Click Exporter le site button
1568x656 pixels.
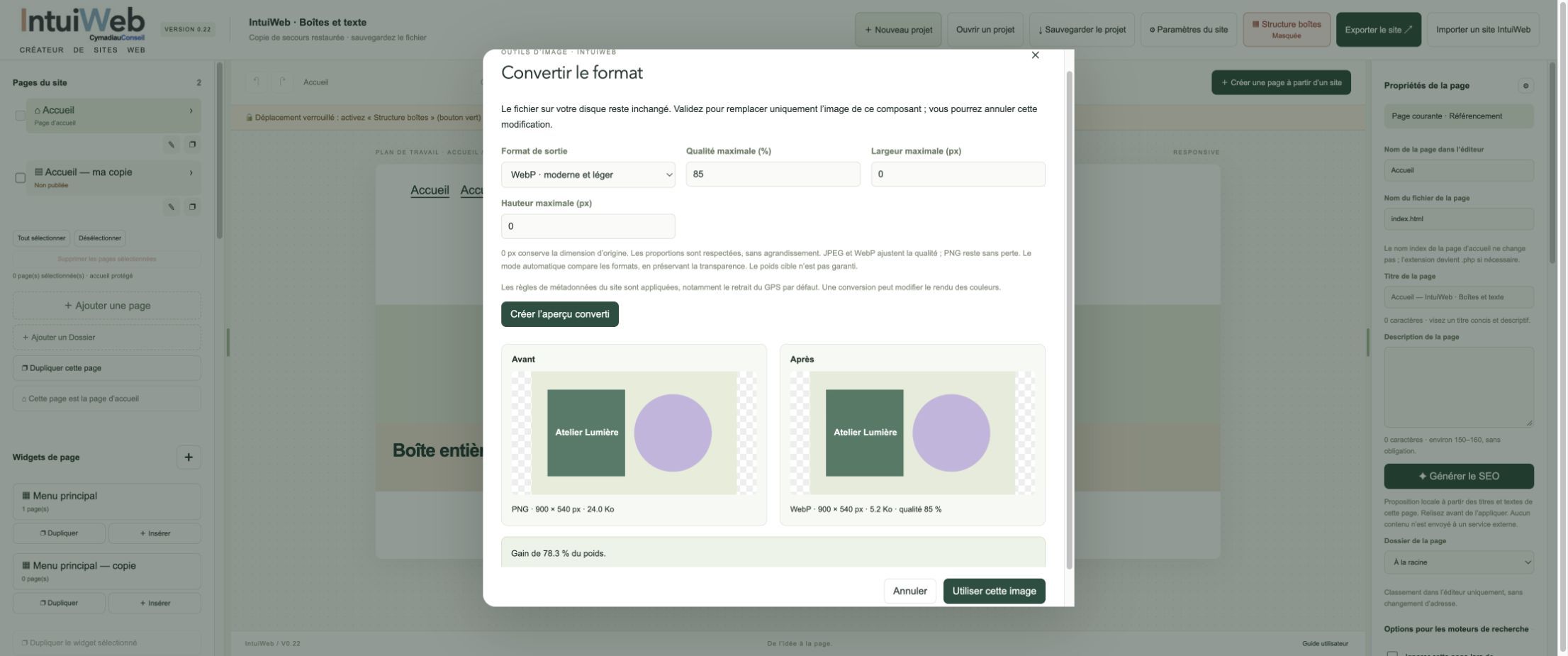click(1378, 30)
